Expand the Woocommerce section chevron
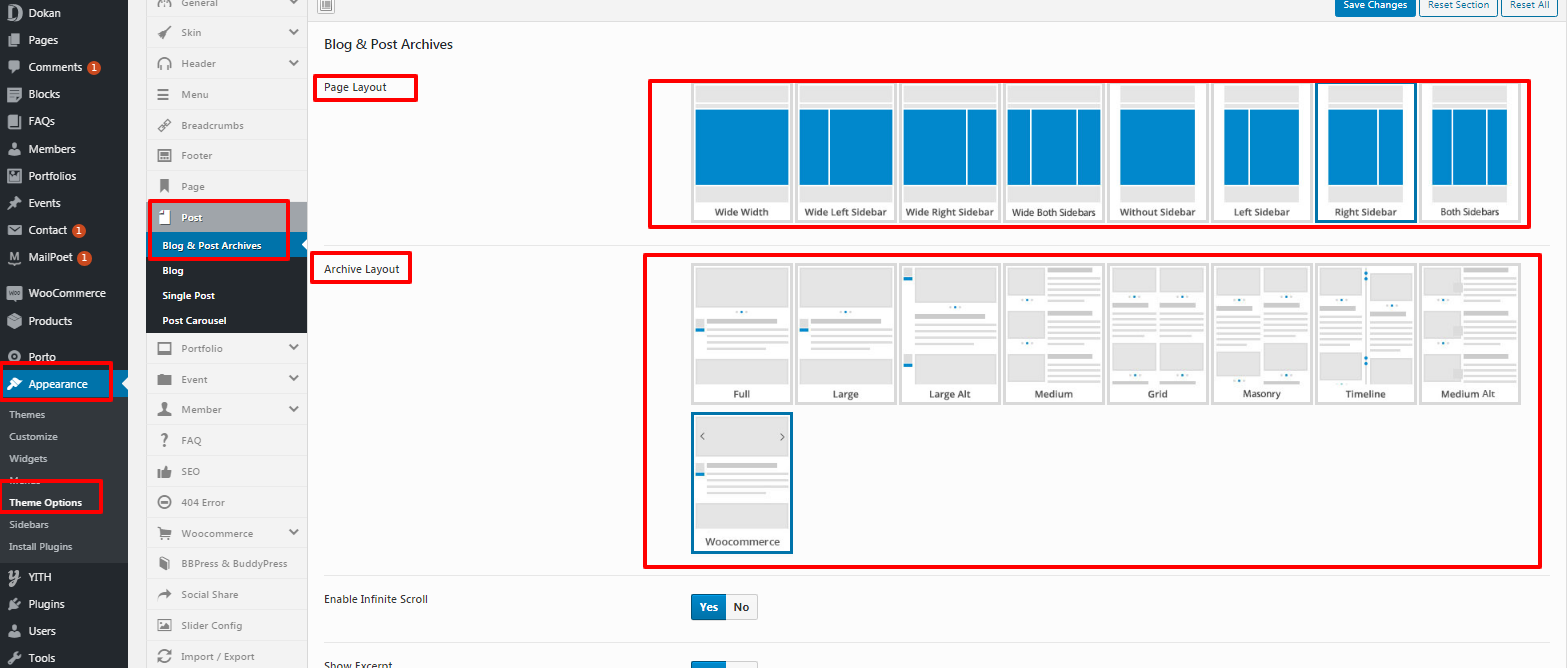The height and width of the screenshot is (668, 1567). point(294,533)
